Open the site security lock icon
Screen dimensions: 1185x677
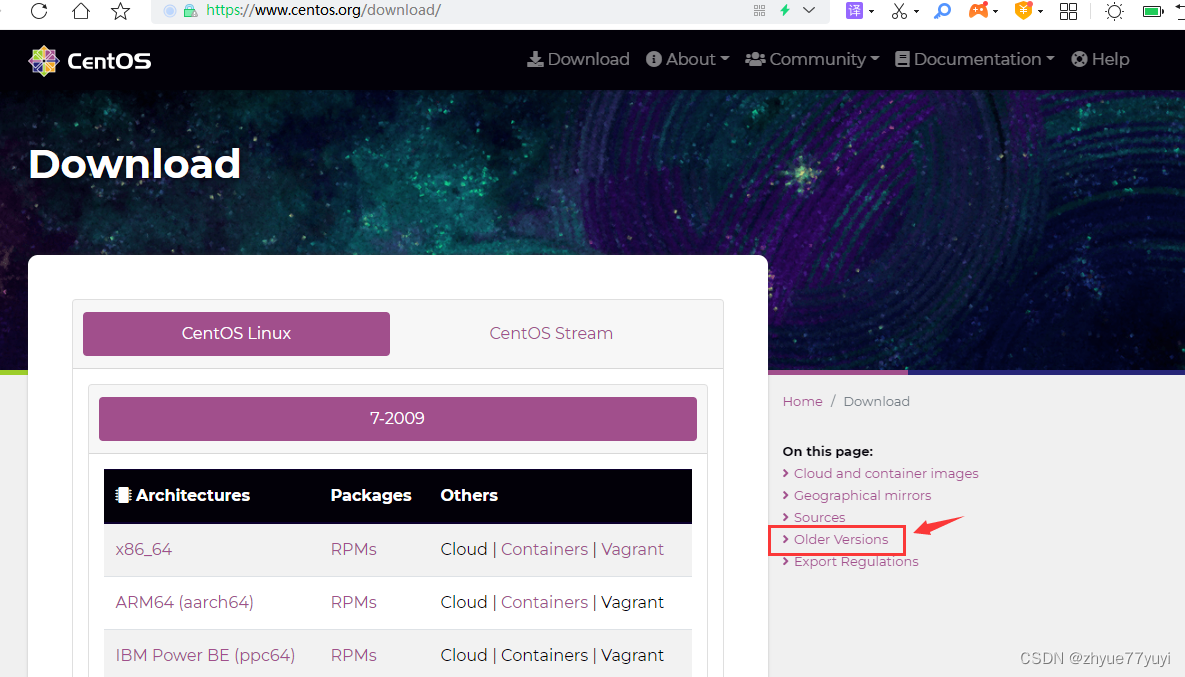tap(191, 11)
